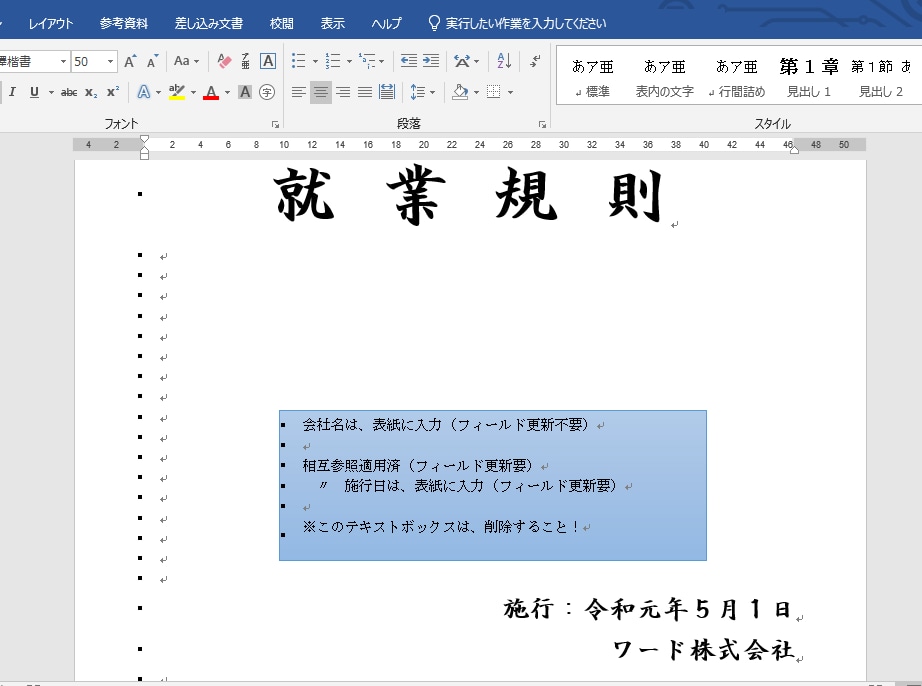Apply the sort icon in the paragraph group

click(503, 61)
